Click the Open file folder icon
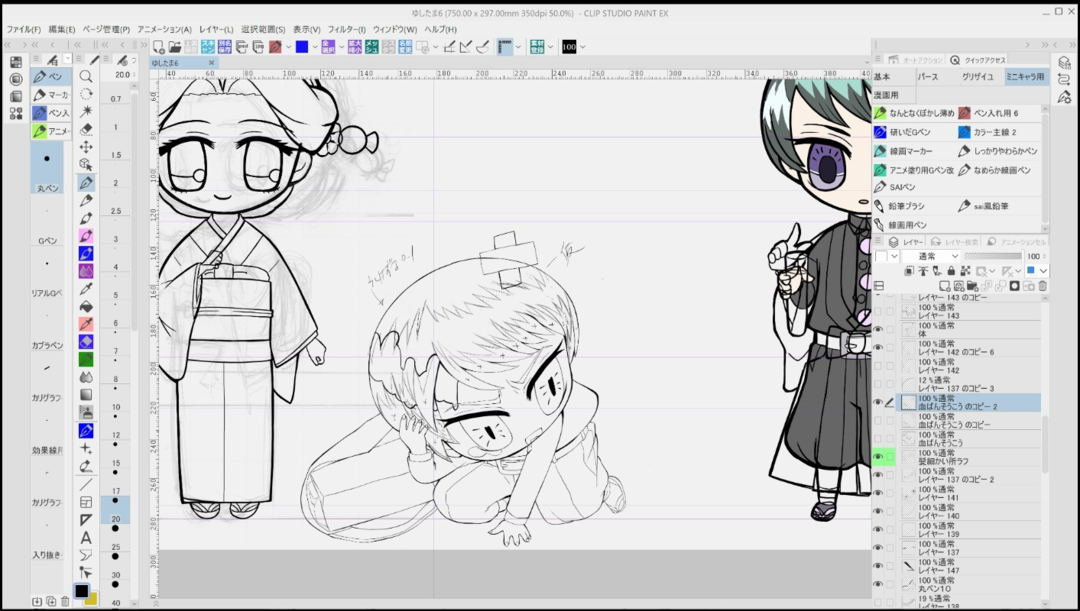1080x611 pixels. tap(175, 47)
